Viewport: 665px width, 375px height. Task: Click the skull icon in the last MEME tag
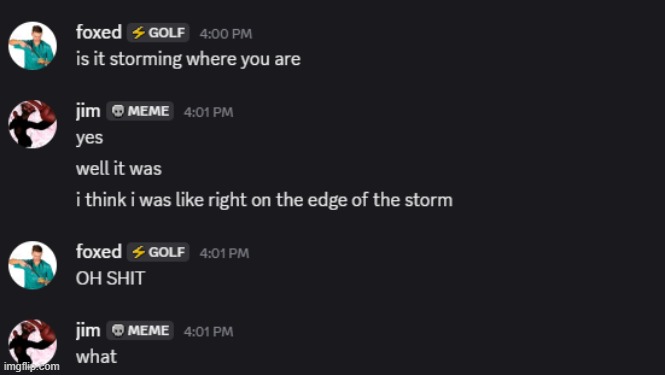[x=117, y=330]
